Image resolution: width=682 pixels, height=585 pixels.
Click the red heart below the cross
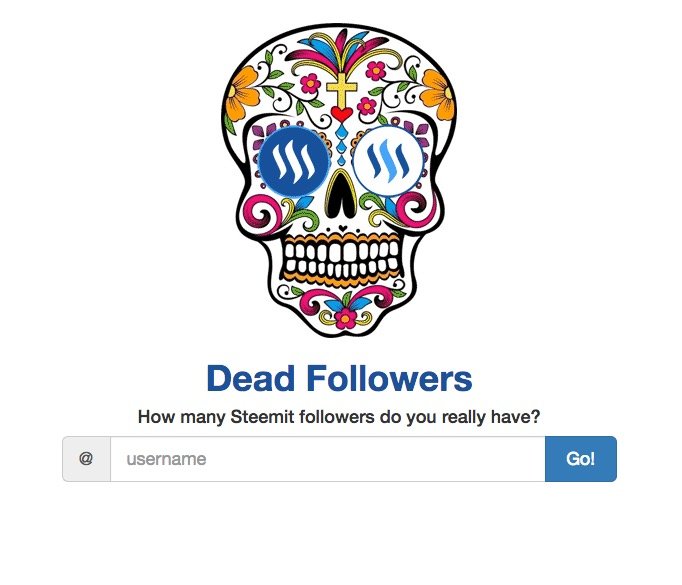[341, 114]
